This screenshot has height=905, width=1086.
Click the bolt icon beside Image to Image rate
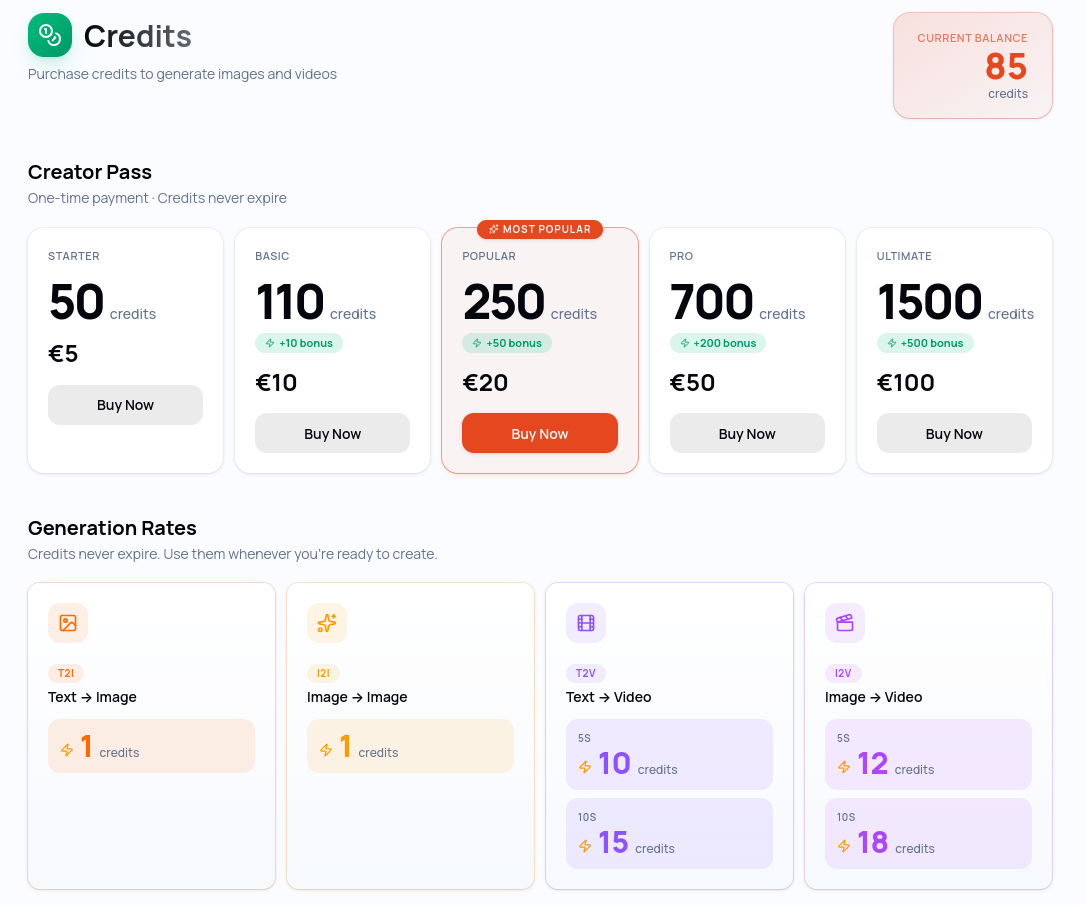(x=326, y=750)
